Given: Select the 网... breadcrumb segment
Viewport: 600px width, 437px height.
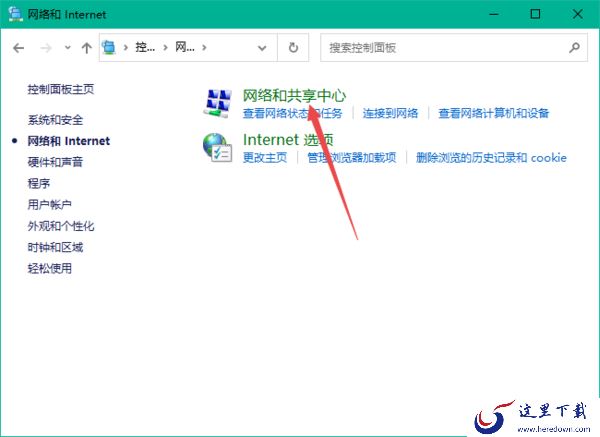Looking at the screenshot, I should (185, 47).
